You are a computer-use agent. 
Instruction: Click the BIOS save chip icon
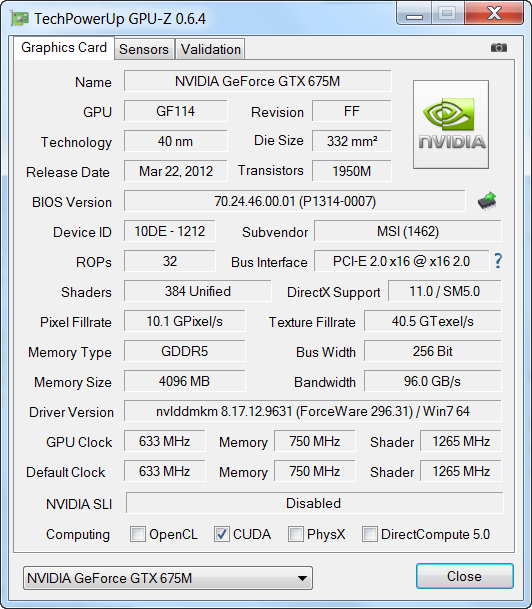pos(487,201)
